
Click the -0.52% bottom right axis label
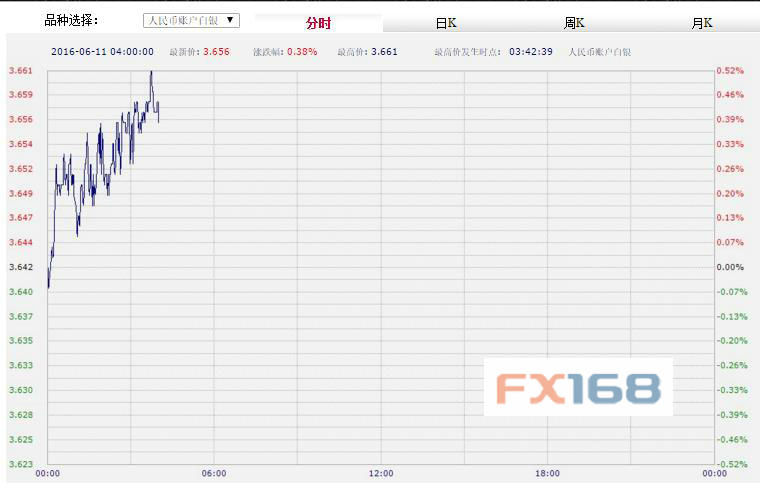tap(732, 464)
